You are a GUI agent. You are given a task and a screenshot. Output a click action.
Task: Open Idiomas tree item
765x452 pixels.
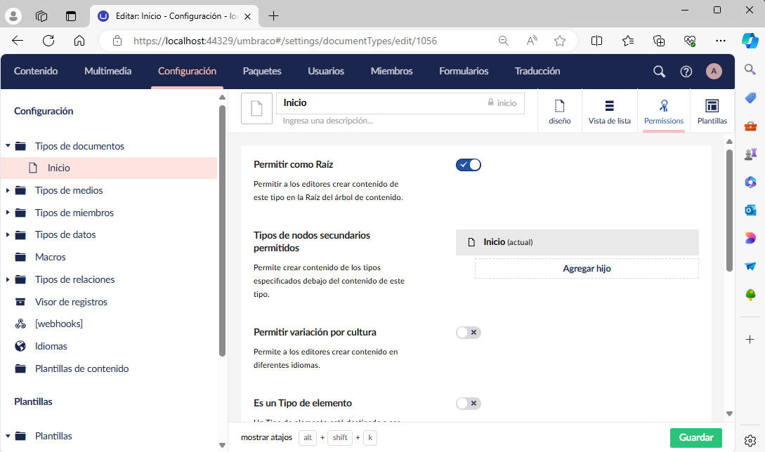coord(51,346)
